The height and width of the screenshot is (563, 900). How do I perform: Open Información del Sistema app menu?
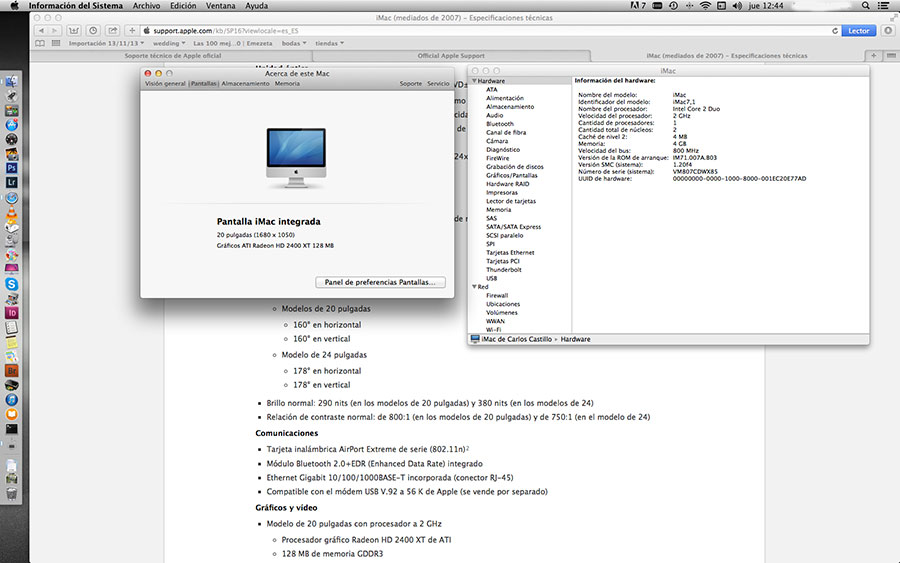(76, 6)
